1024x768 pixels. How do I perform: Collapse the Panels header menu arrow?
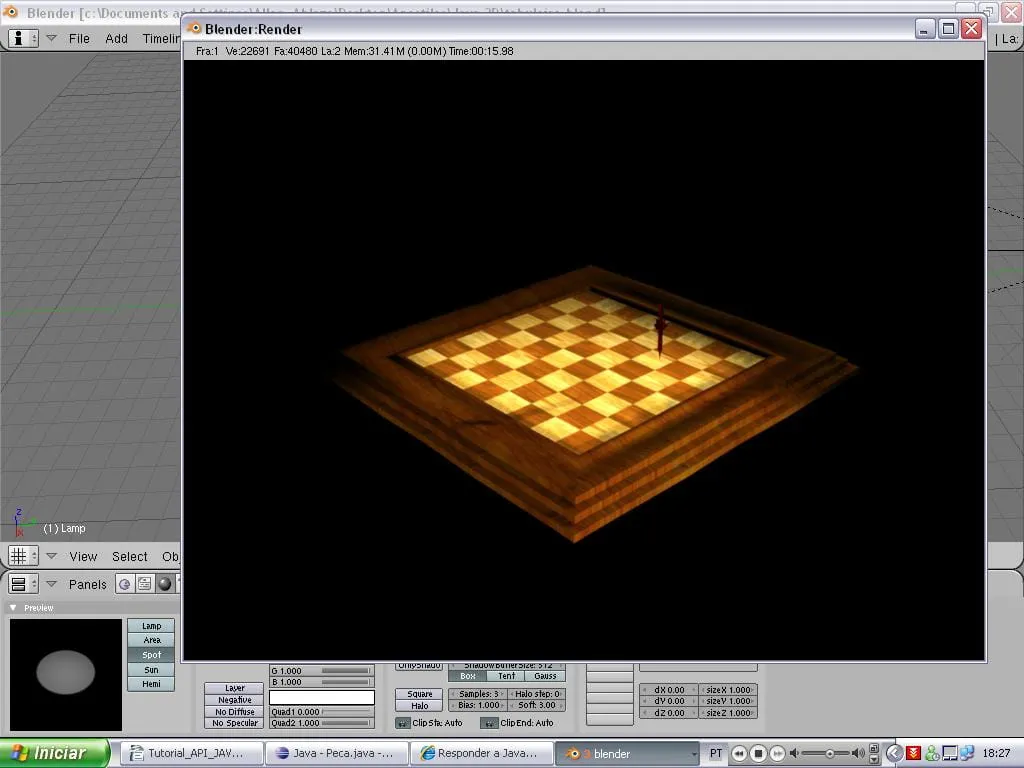[x=52, y=584]
